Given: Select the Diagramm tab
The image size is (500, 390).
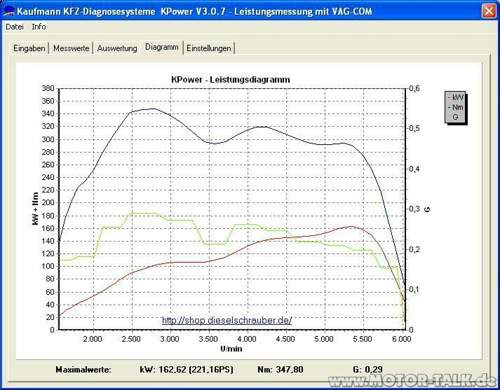Looking at the screenshot, I should (162, 47).
